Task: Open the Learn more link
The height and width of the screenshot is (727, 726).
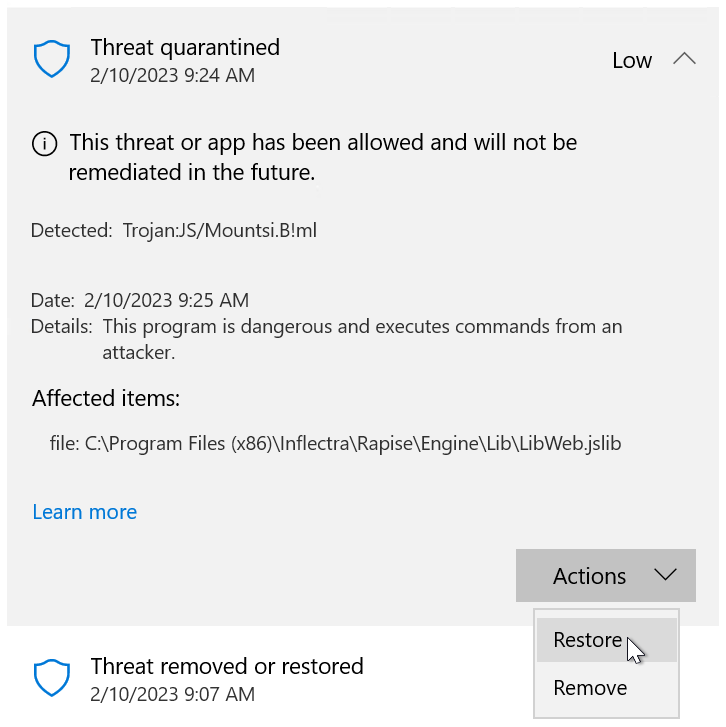Action: 85,512
